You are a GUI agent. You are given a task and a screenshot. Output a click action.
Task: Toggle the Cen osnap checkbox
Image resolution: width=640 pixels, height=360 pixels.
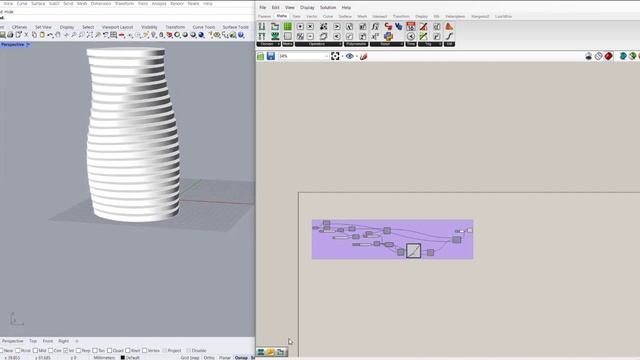tap(51, 351)
